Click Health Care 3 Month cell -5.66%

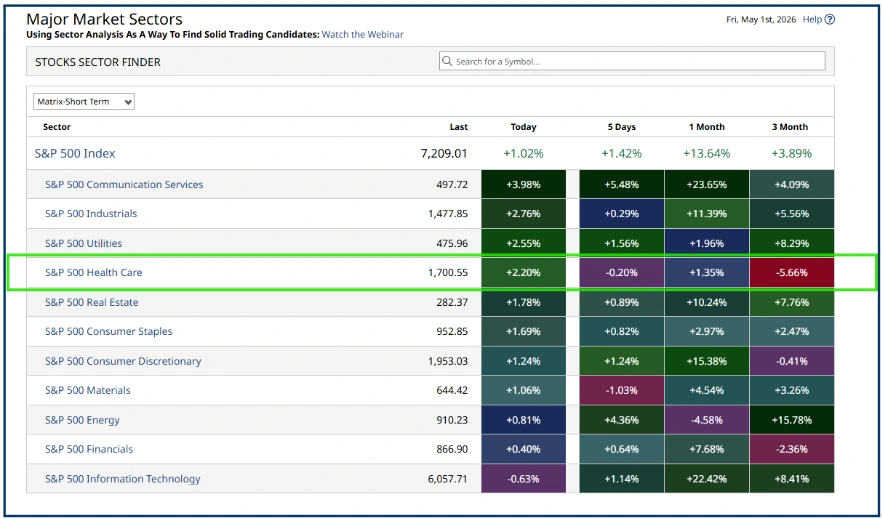click(x=792, y=272)
